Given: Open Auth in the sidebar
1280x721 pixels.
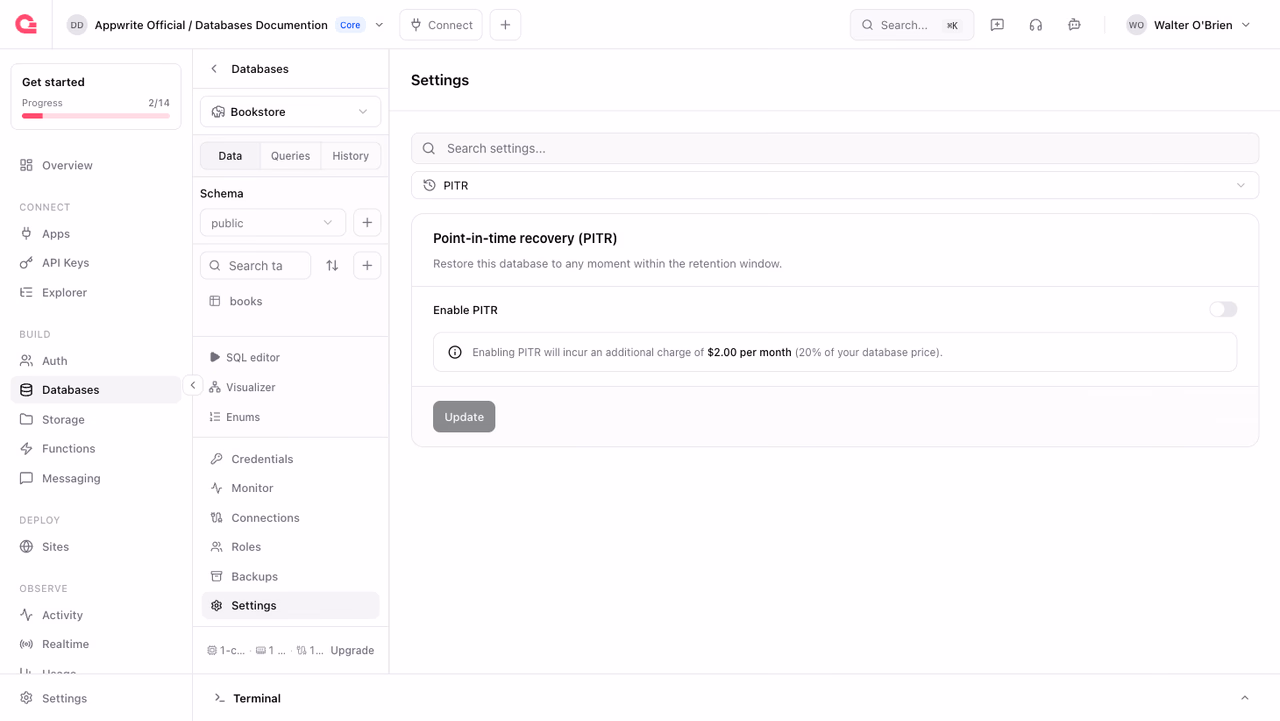Looking at the screenshot, I should [x=96, y=361].
